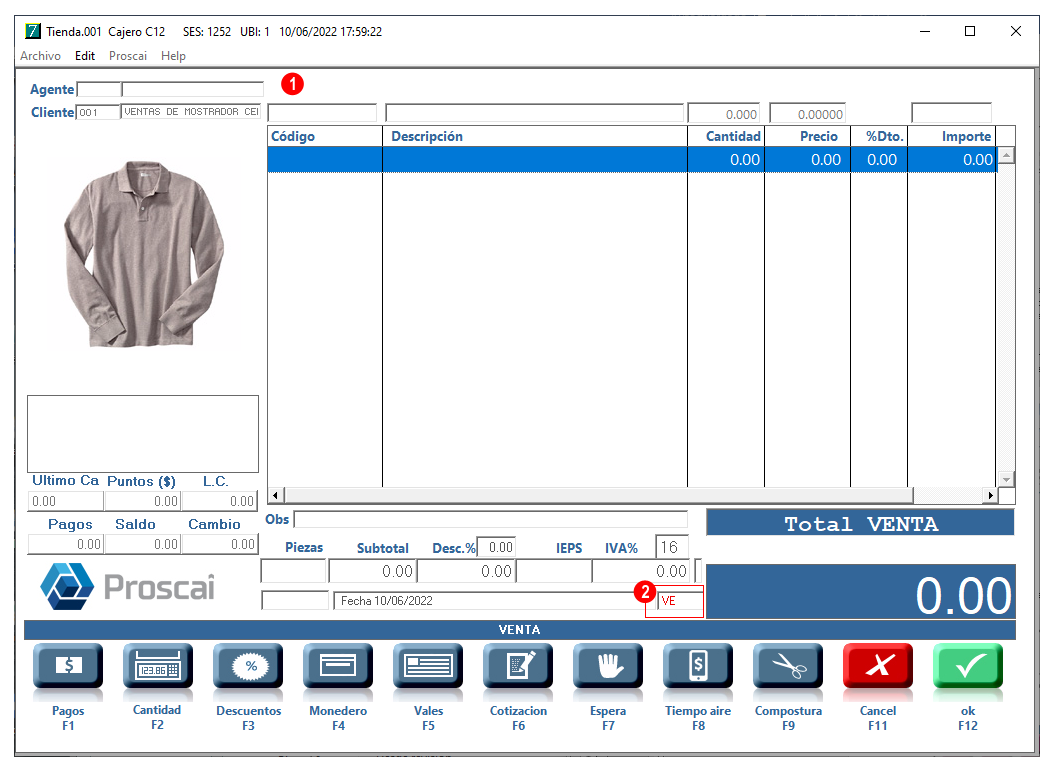Click the IVA amount field showing 0.00
1050x770 pixels.
click(x=641, y=571)
